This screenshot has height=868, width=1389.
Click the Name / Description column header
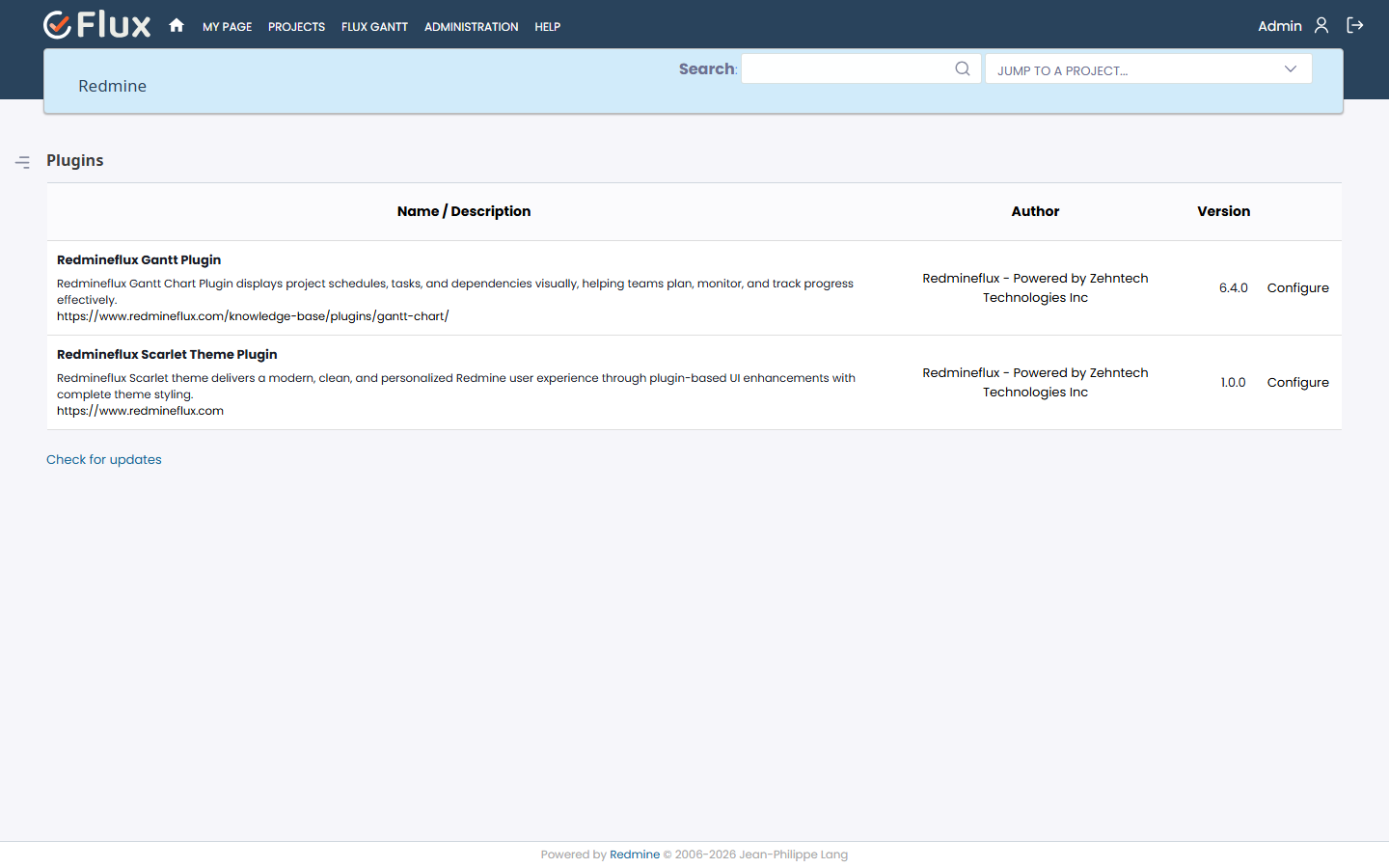464,211
